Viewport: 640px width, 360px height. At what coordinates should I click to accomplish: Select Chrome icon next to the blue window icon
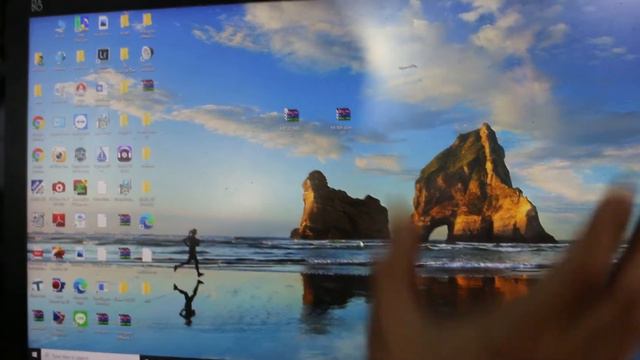tap(38, 122)
